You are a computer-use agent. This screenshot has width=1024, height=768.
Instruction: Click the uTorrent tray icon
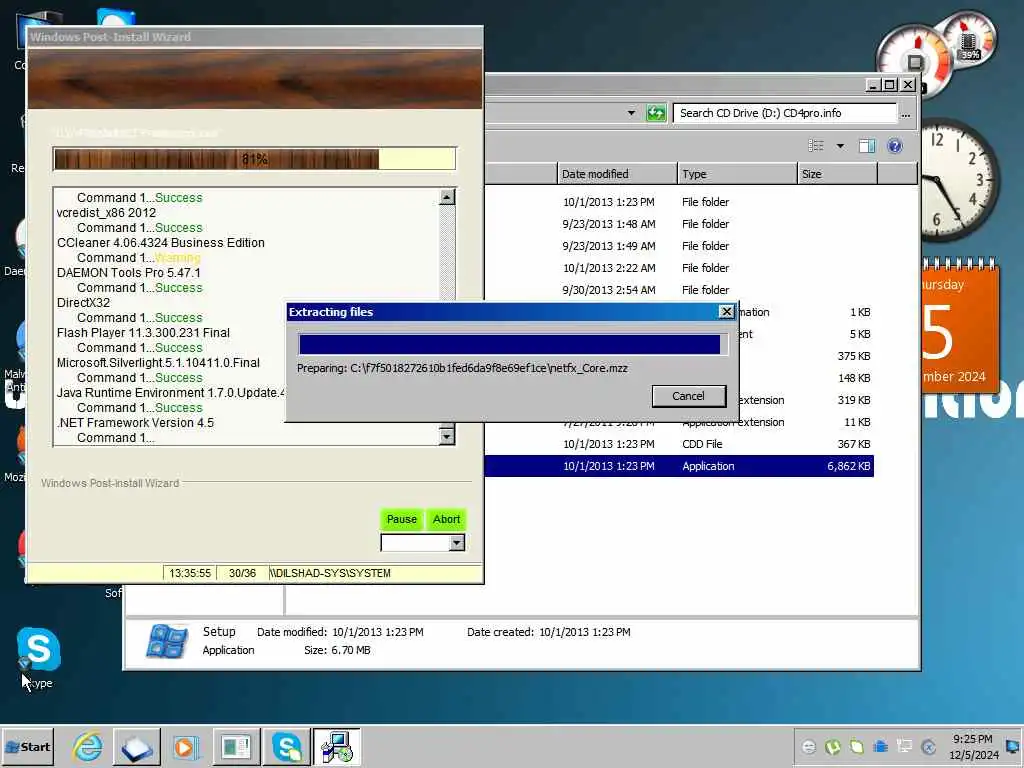[833, 746]
